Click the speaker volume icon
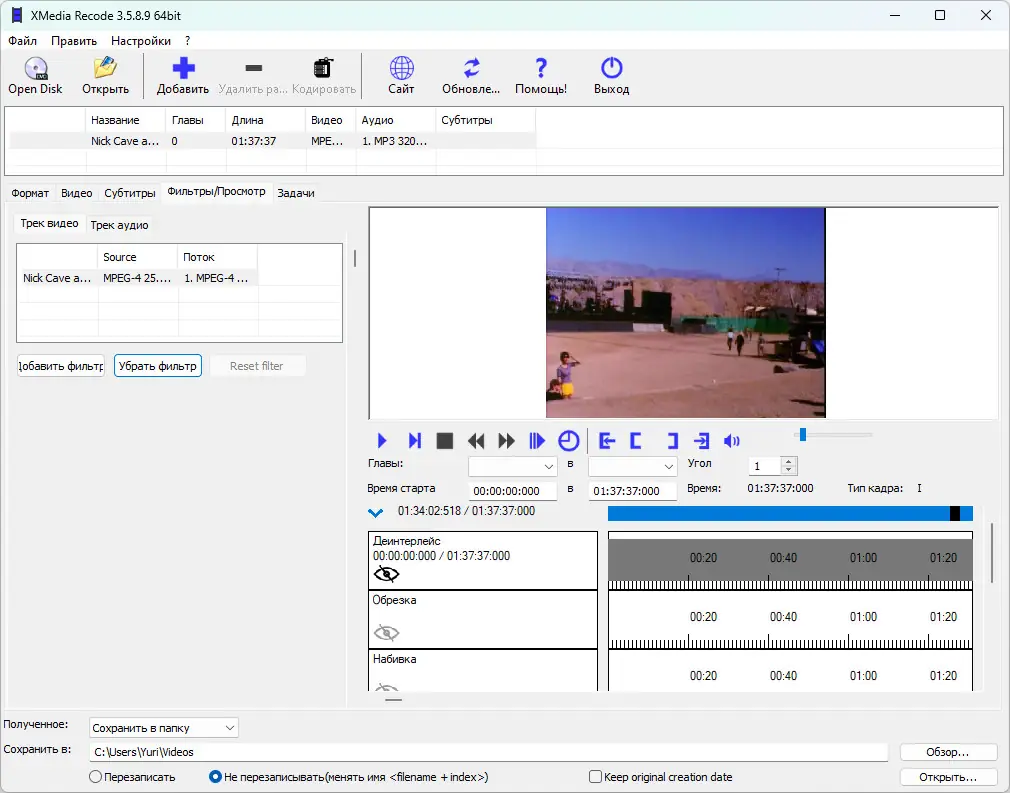Viewport: 1010px width, 793px height. point(732,441)
